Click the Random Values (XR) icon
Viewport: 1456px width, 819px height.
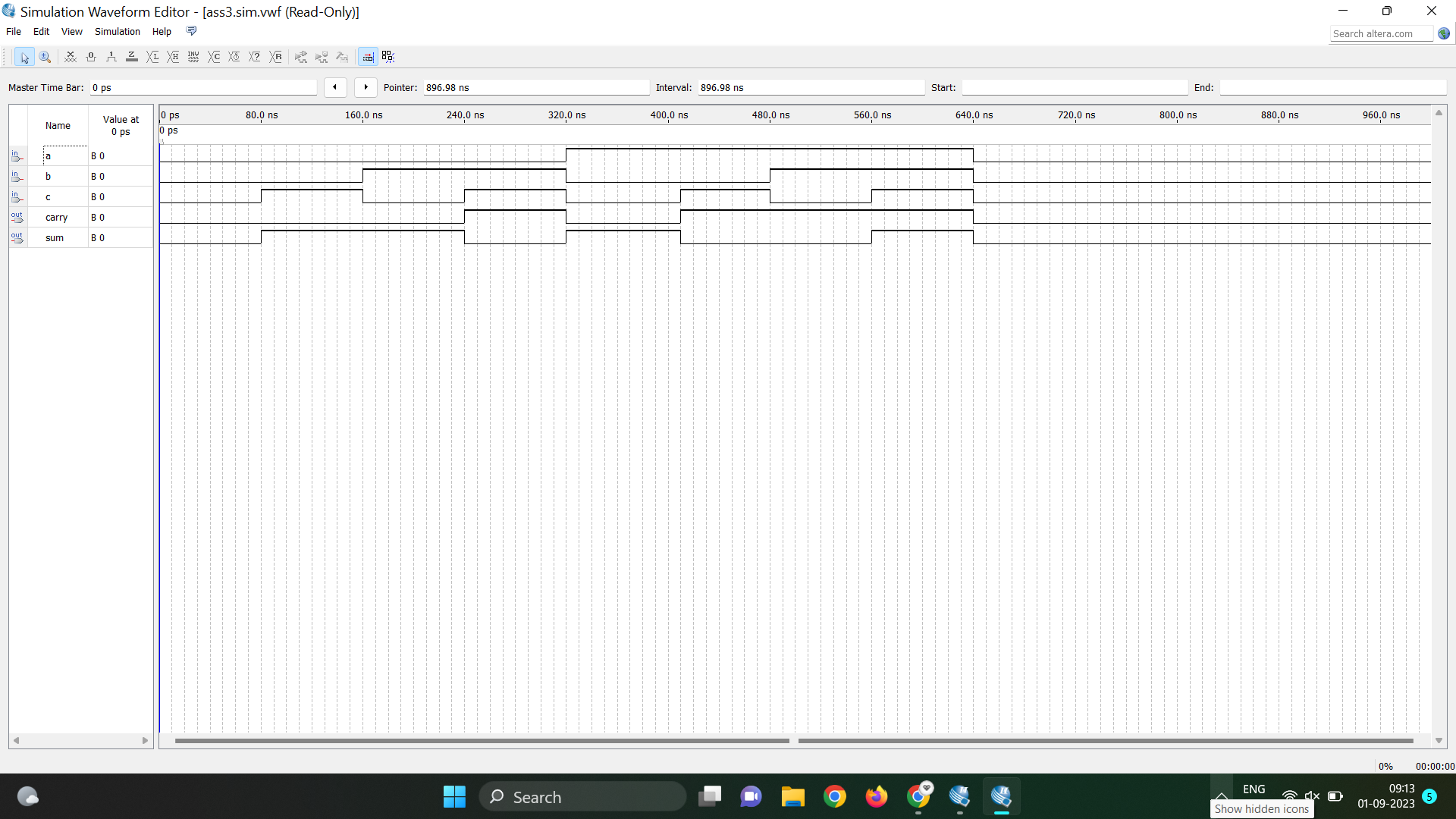pyautogui.click(x=276, y=57)
